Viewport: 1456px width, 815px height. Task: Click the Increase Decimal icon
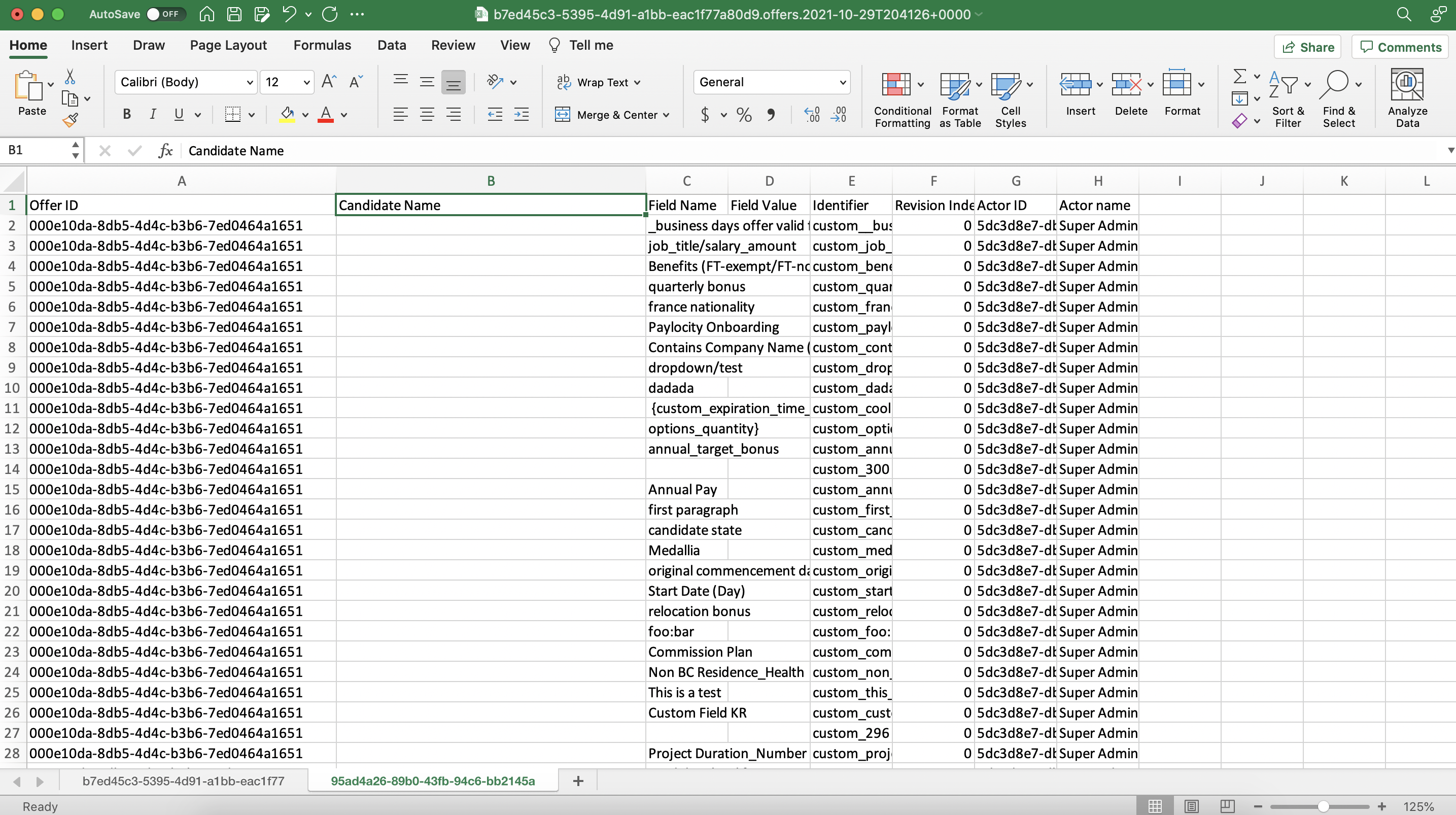click(812, 115)
